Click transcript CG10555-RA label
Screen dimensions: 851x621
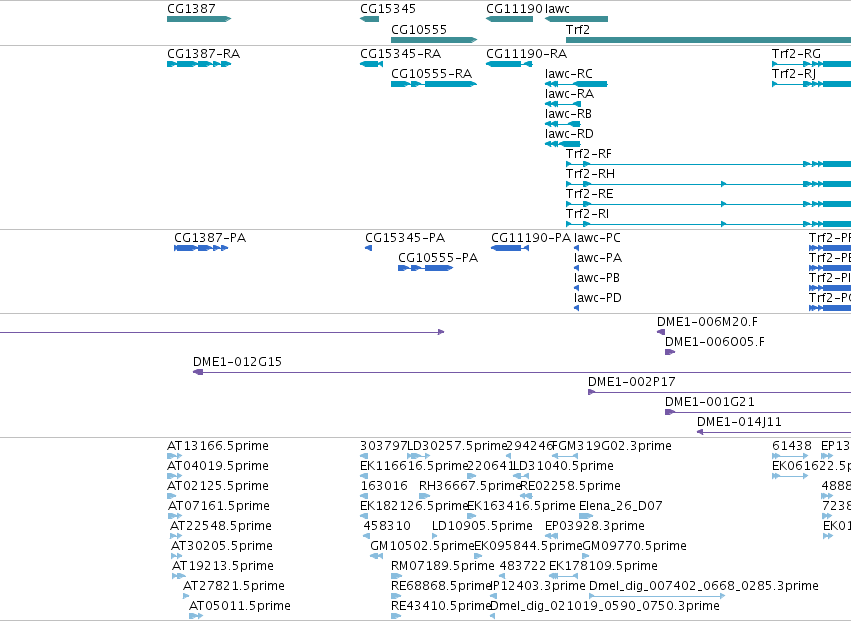[431, 74]
